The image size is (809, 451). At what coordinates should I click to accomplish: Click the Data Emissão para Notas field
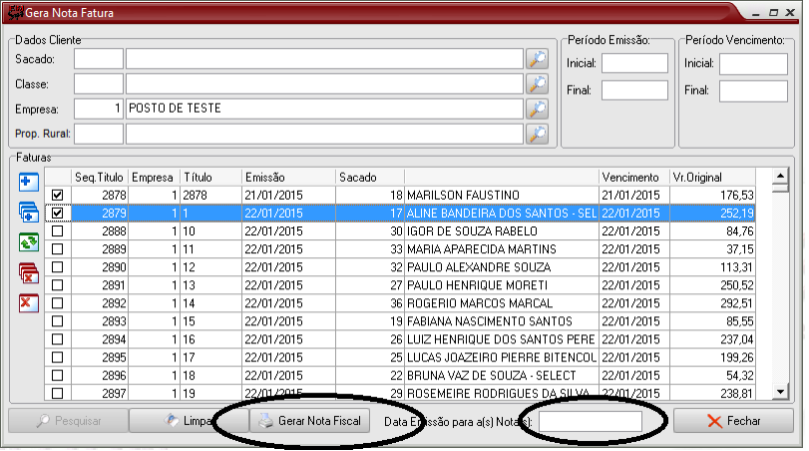pyautogui.click(x=590, y=422)
